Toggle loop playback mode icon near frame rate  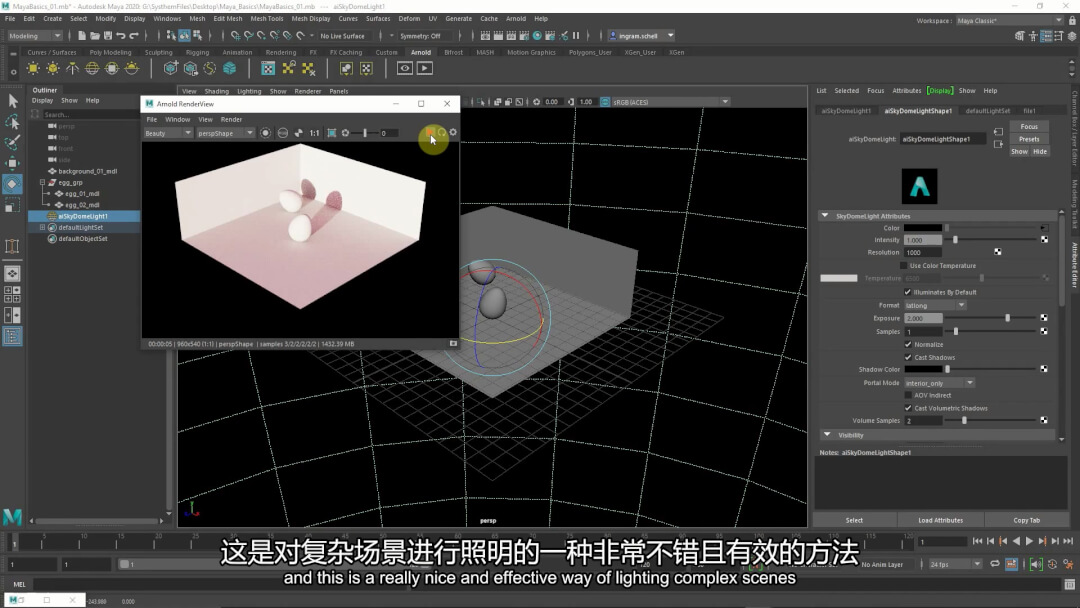[x=995, y=564]
